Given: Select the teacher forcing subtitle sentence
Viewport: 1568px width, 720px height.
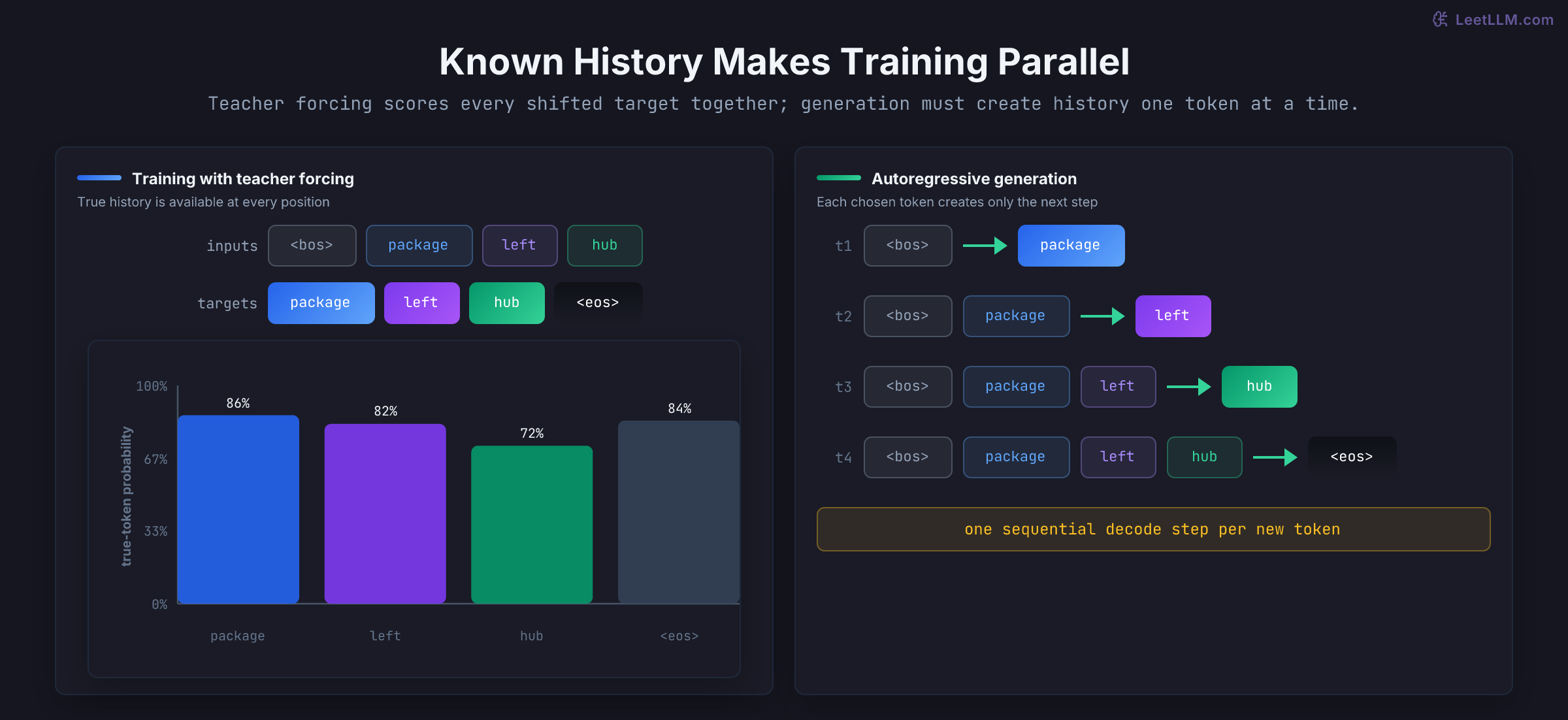Looking at the screenshot, I should pyautogui.click(x=783, y=104).
